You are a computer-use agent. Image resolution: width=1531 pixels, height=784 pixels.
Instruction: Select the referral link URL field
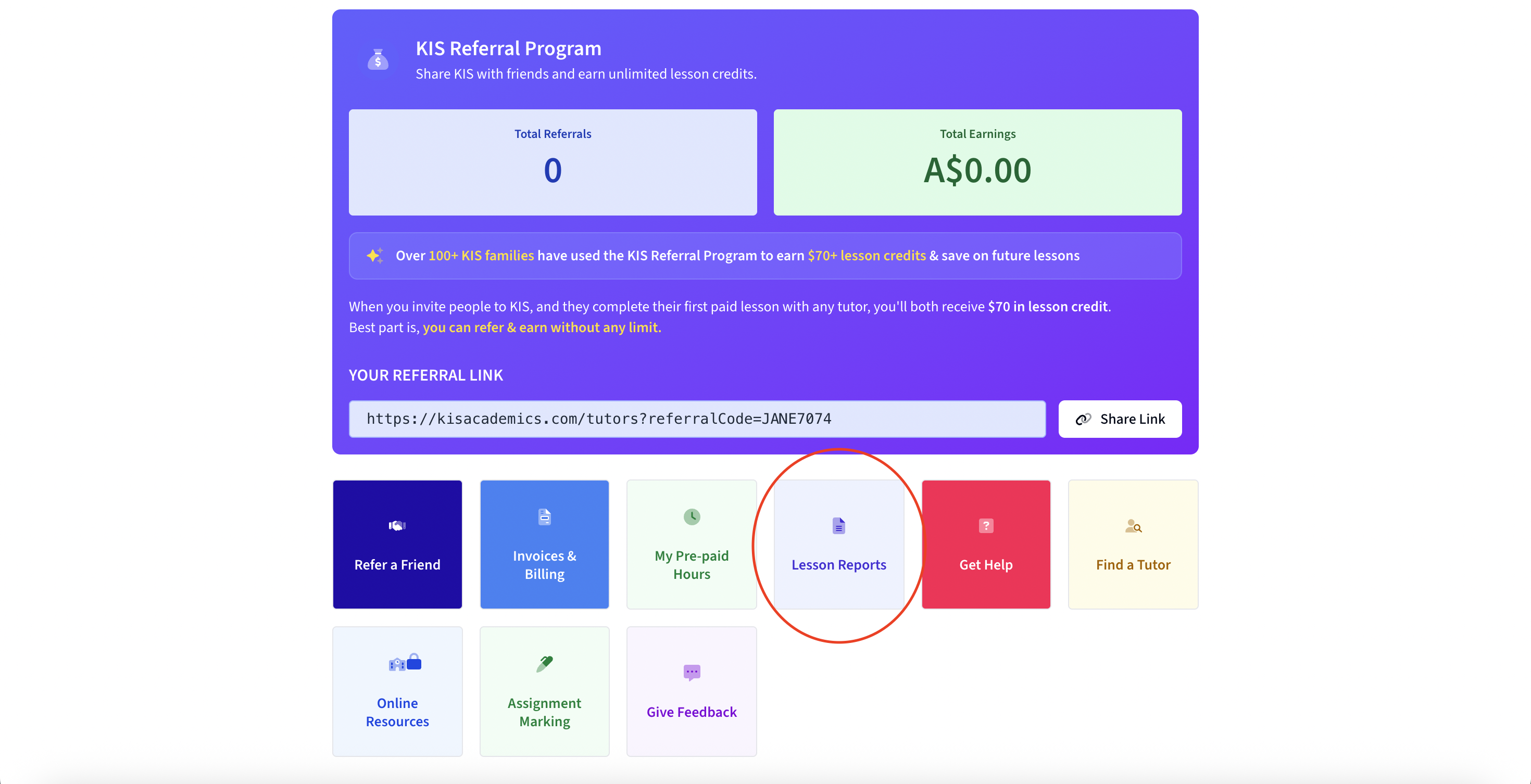click(x=697, y=419)
